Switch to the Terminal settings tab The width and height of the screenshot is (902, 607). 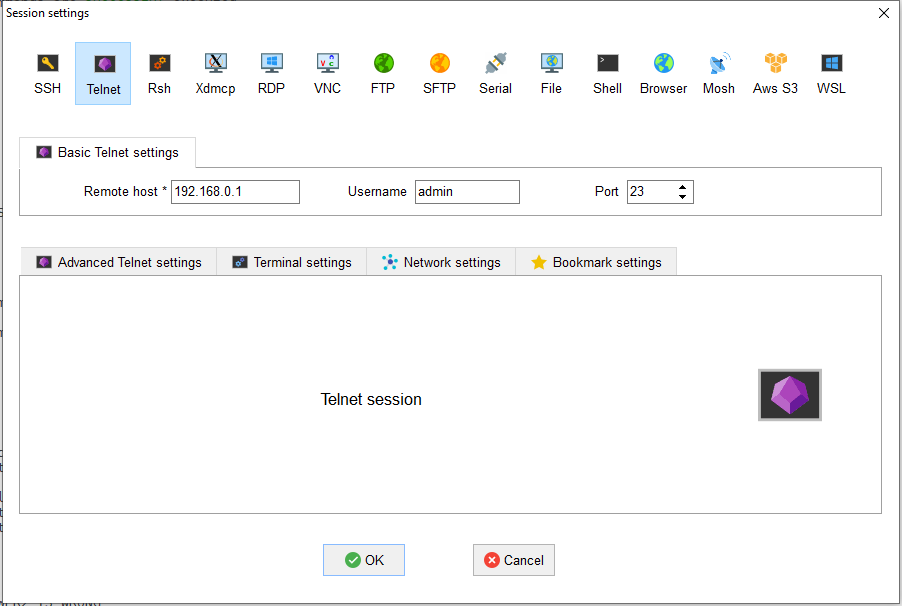pyautogui.click(x=292, y=262)
